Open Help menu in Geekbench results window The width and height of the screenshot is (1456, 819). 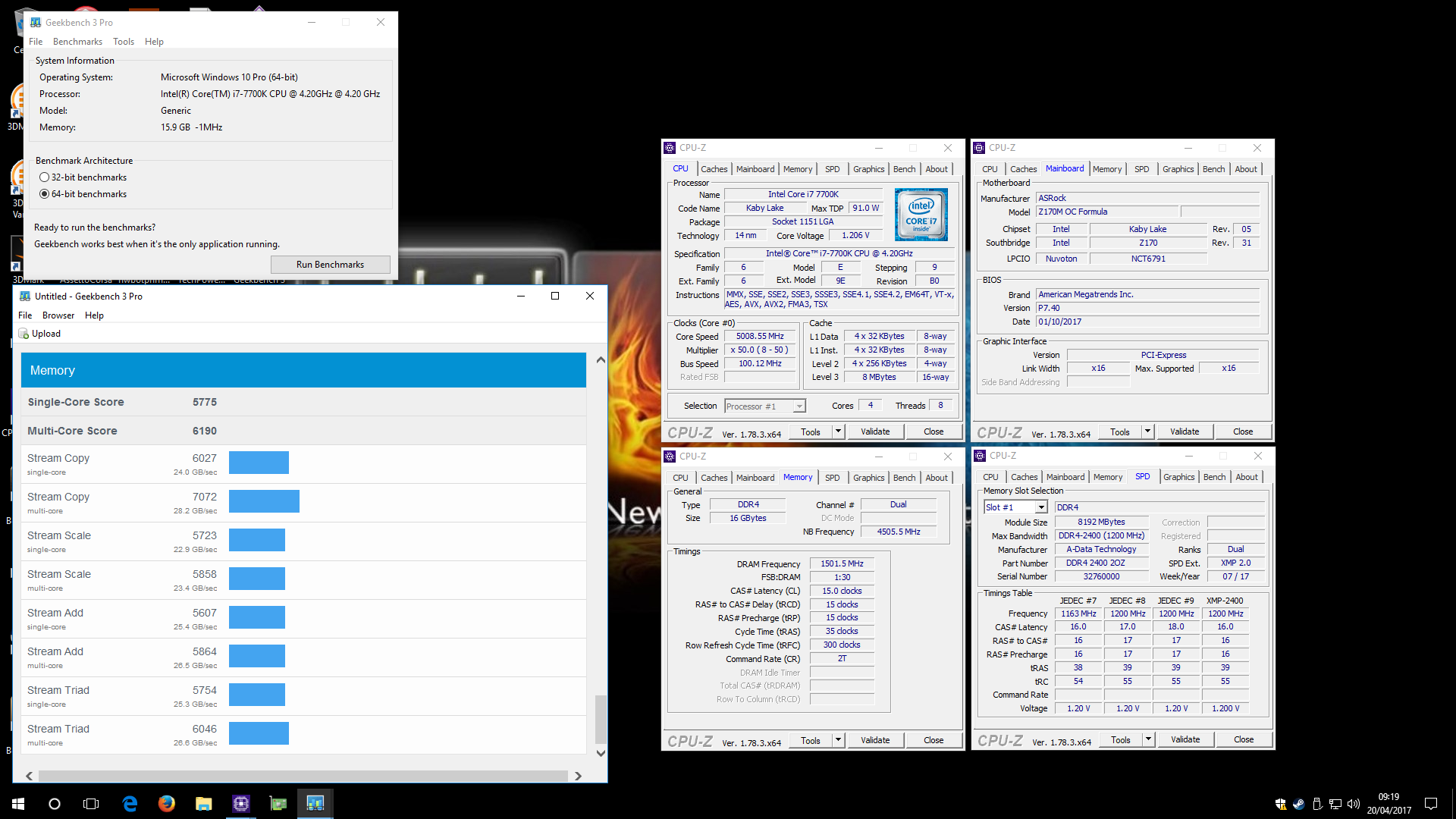(94, 315)
